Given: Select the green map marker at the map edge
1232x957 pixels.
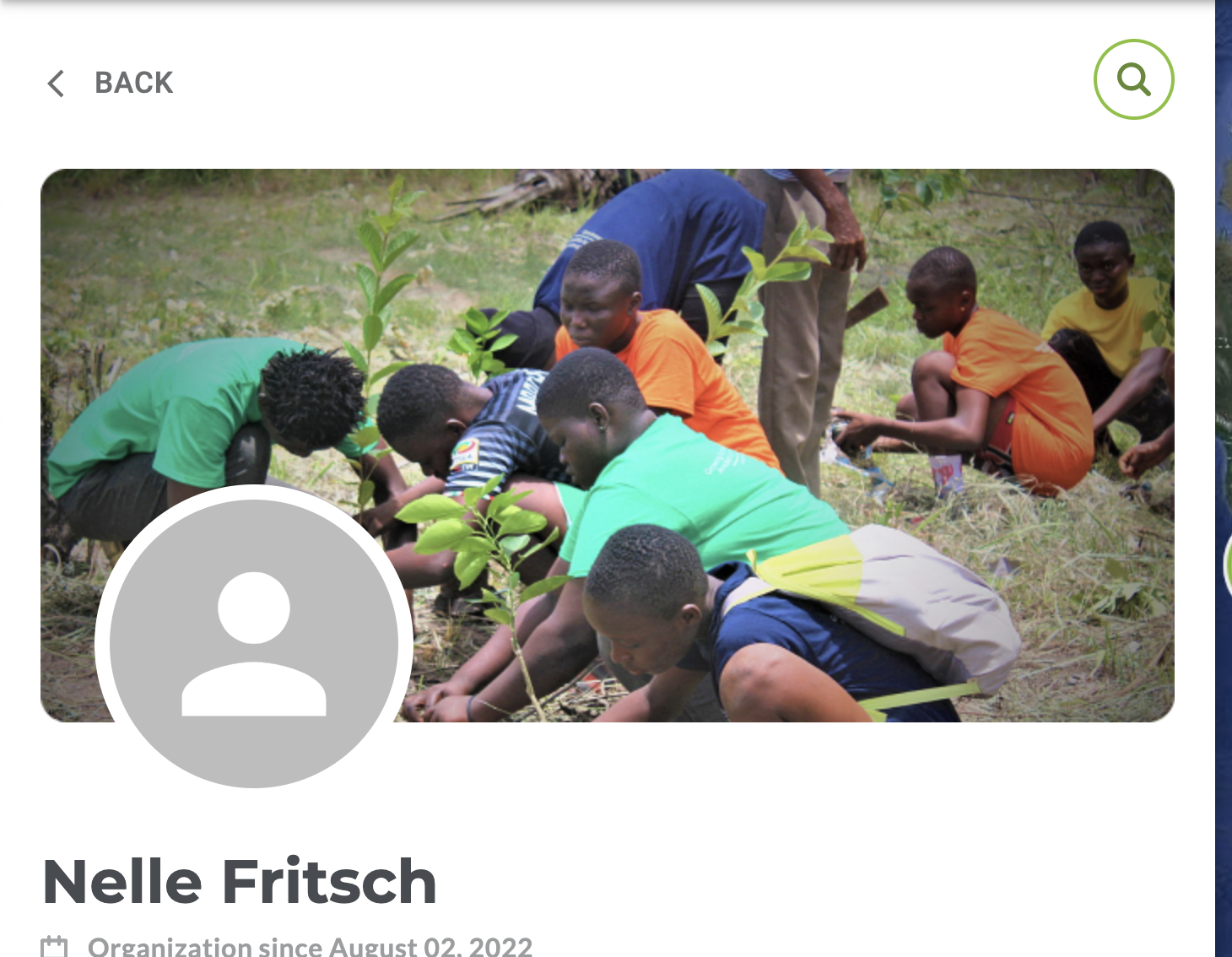Looking at the screenshot, I should (1228, 563).
